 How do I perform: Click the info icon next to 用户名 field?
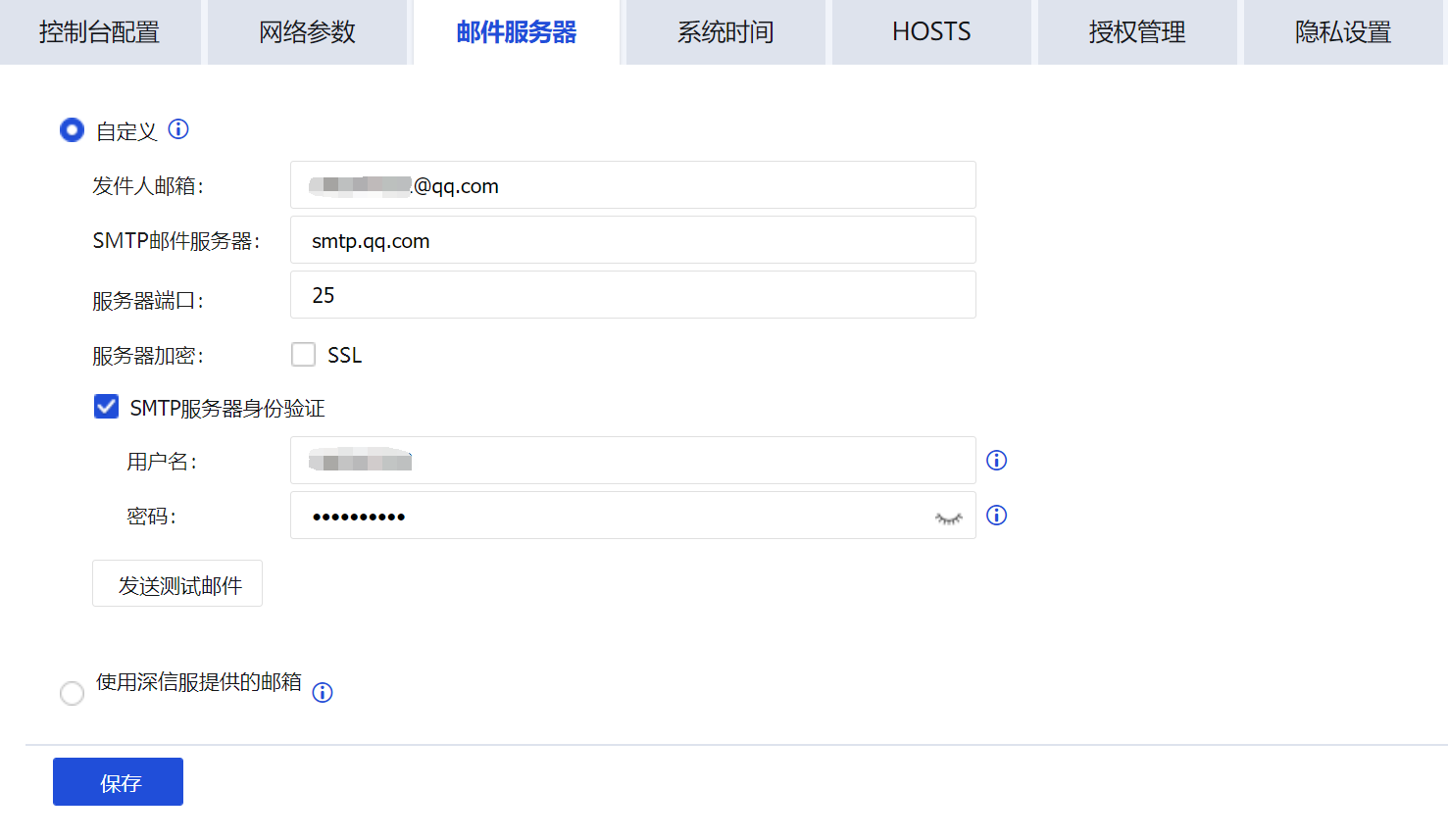pyautogui.click(x=997, y=461)
